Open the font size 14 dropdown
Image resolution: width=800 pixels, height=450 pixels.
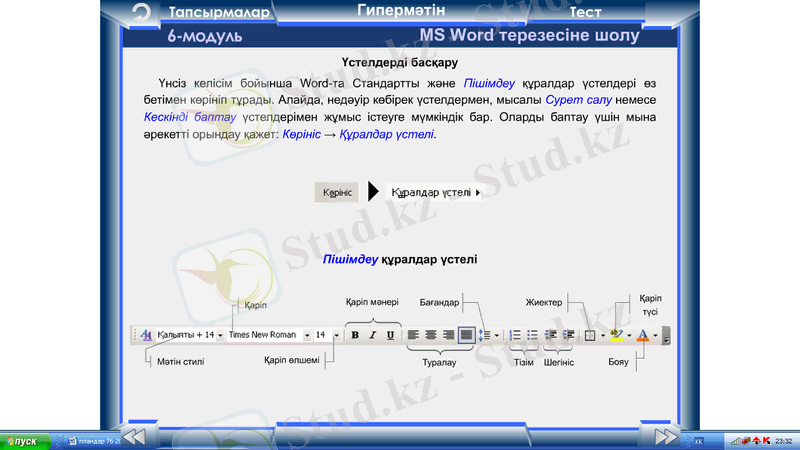[x=337, y=335]
